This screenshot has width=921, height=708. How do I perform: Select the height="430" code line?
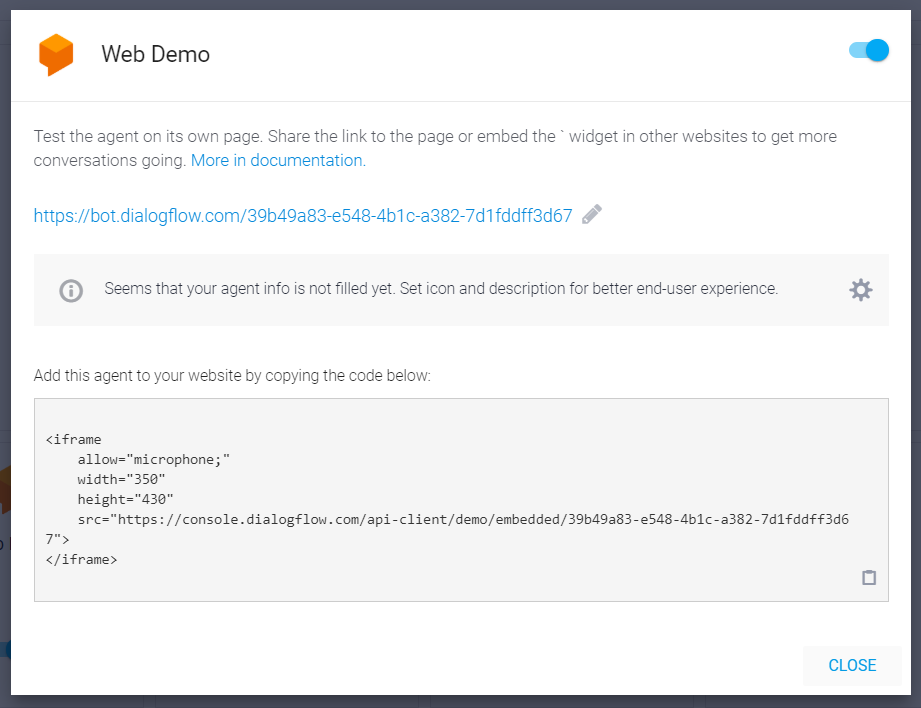[125, 499]
